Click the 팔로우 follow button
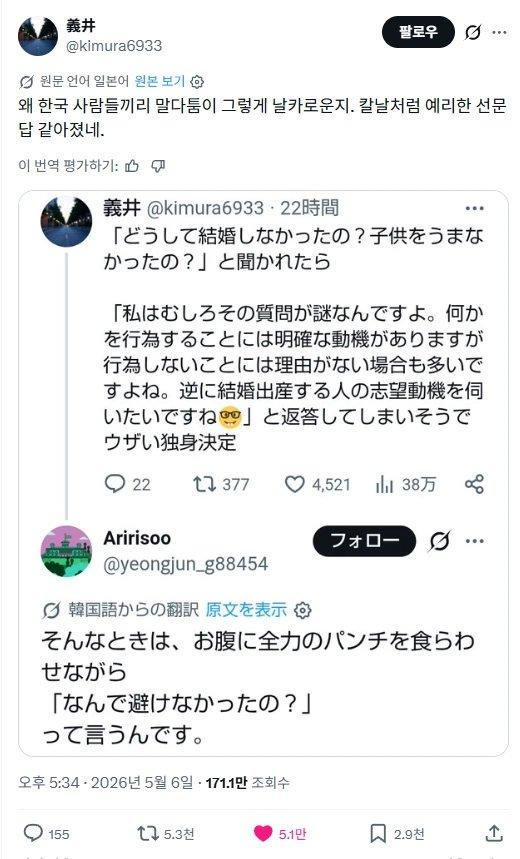This screenshot has width=520, height=859. point(418,32)
